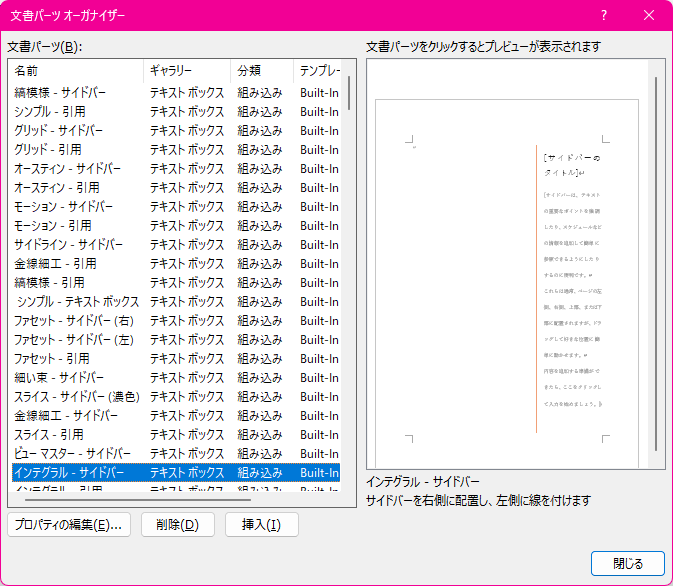Sort by the 分類 column header
The image size is (673, 586).
click(262, 71)
